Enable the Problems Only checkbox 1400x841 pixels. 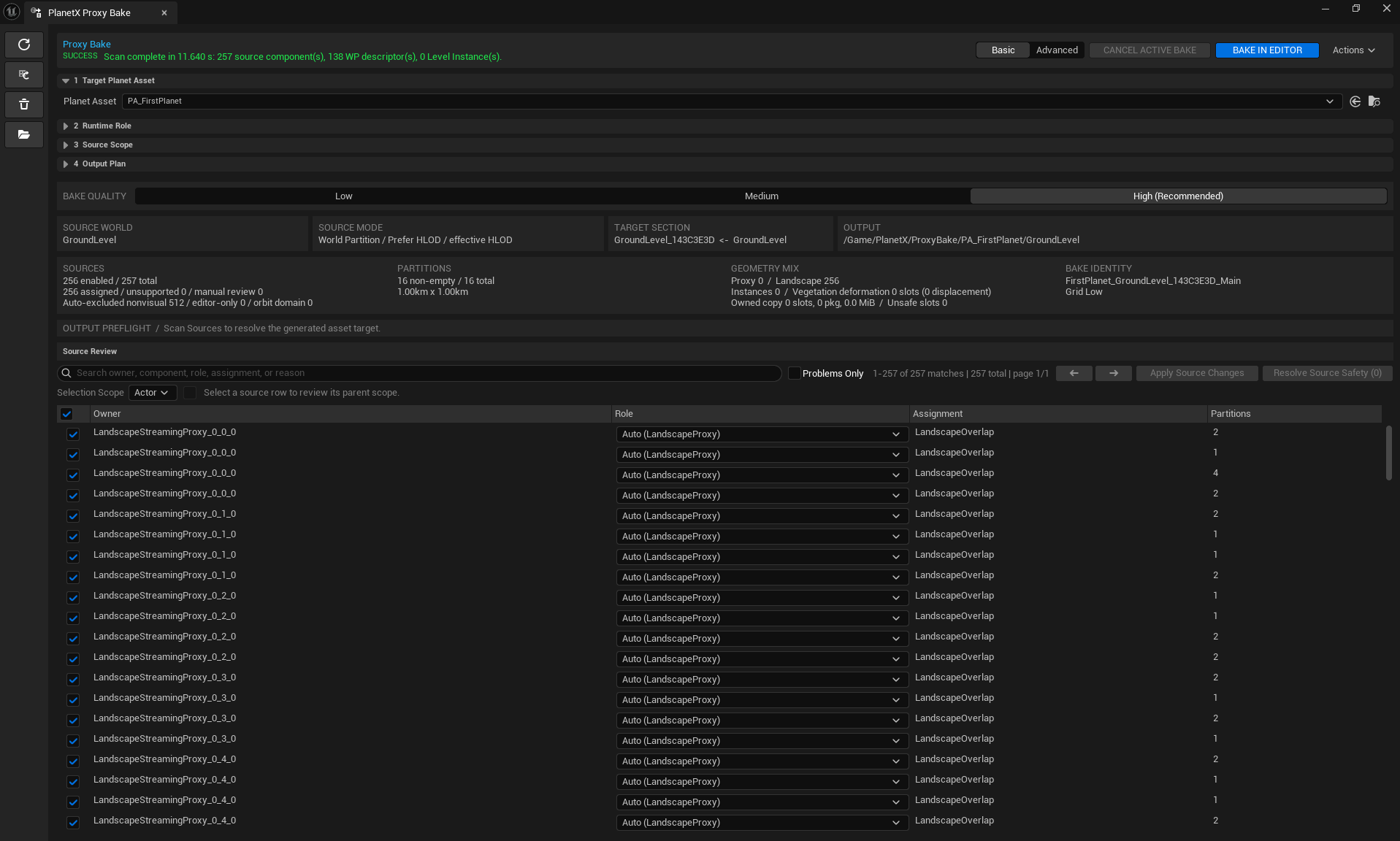(795, 373)
